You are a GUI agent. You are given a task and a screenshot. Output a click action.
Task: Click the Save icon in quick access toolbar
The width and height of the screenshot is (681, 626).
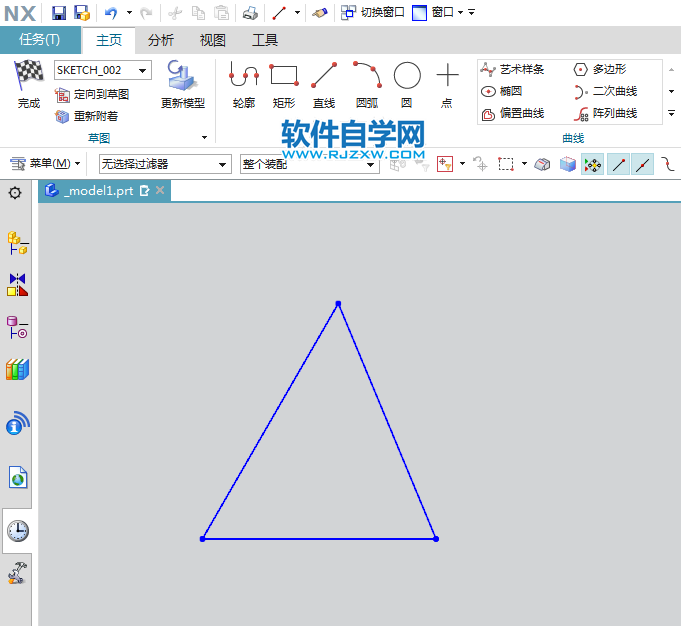(x=59, y=13)
